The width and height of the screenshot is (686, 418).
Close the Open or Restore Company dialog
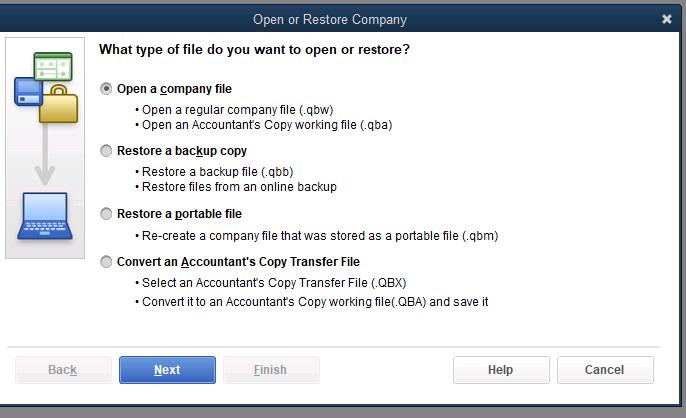coord(667,19)
